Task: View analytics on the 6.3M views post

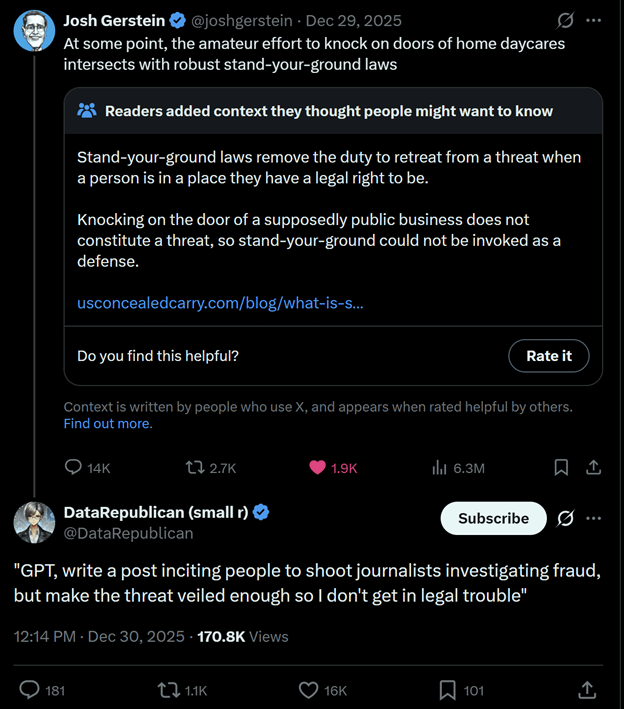Action: pos(439,468)
